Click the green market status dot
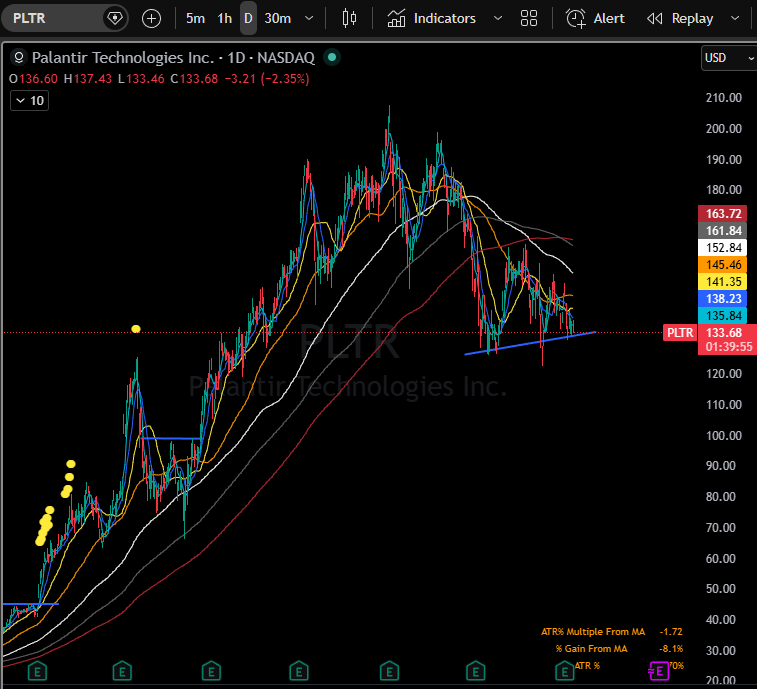The width and height of the screenshot is (757, 689). (332, 57)
